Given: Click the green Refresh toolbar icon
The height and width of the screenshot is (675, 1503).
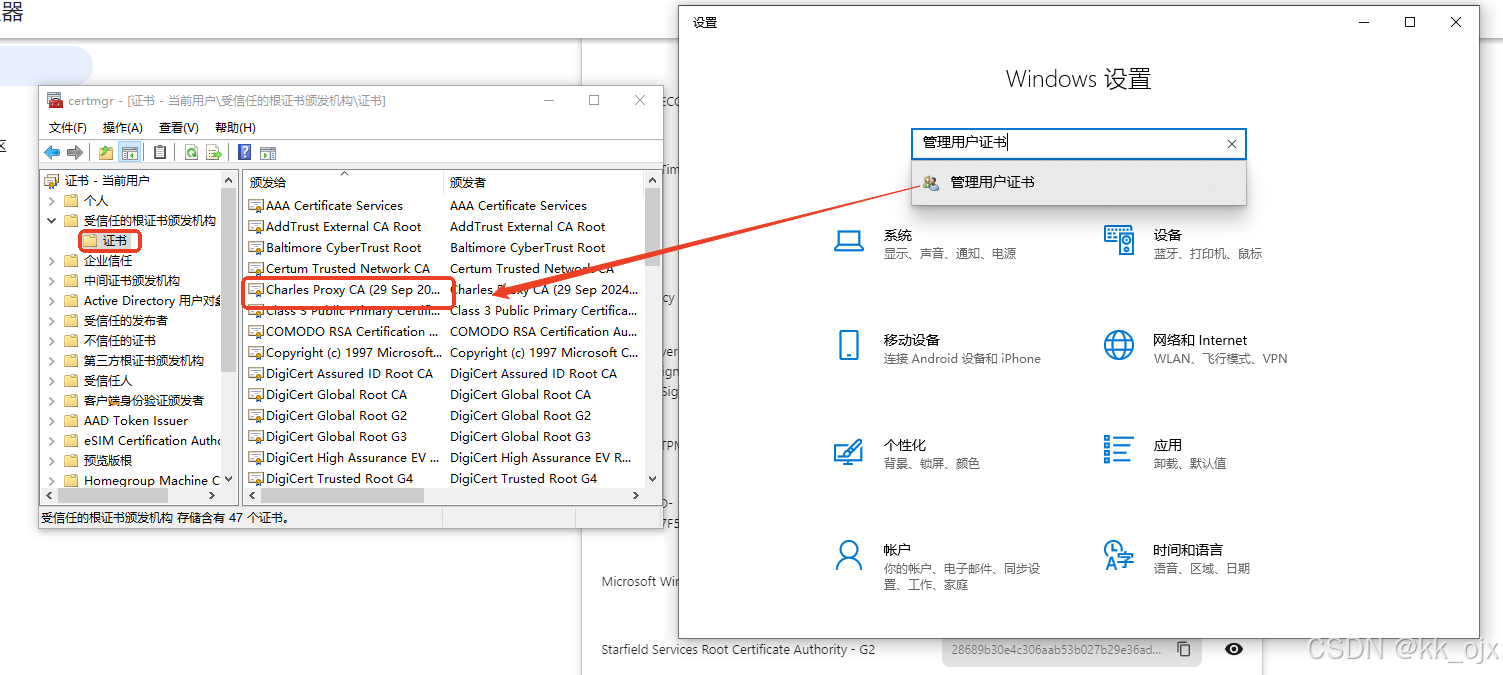Looking at the screenshot, I should tap(191, 152).
